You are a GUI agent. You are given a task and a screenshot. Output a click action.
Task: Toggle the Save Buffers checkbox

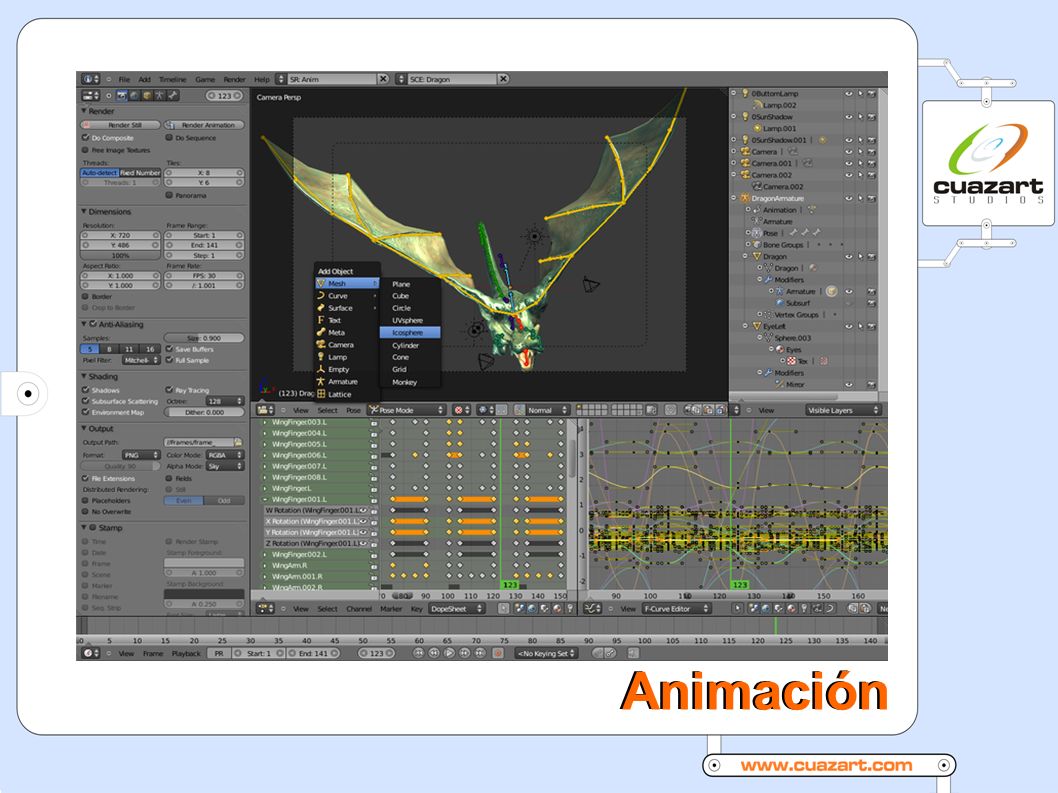[169, 349]
